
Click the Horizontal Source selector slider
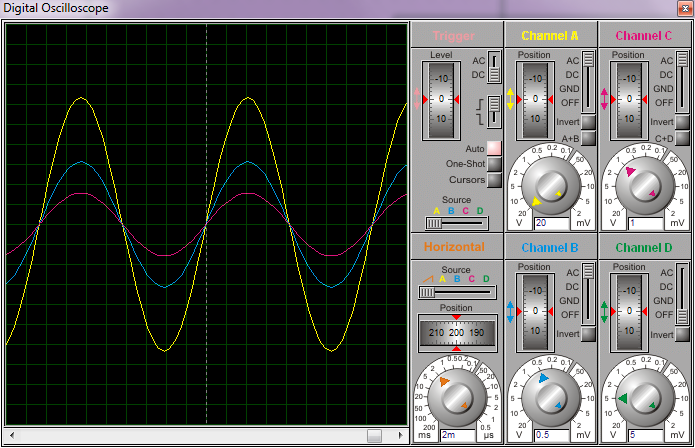pos(457,292)
